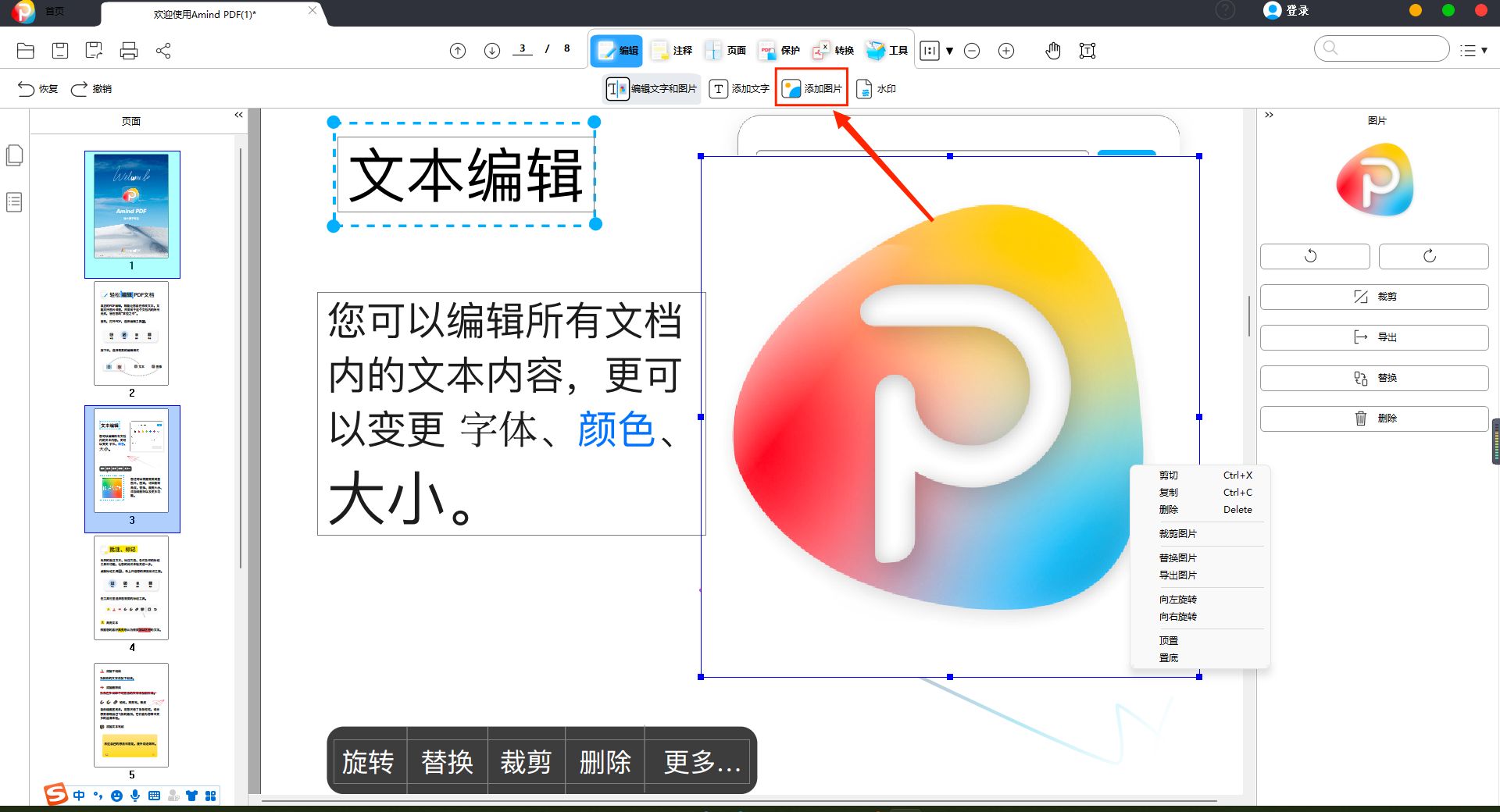The image size is (1500, 812).
Task: Select page 4 thumbnail
Action: [x=131, y=588]
